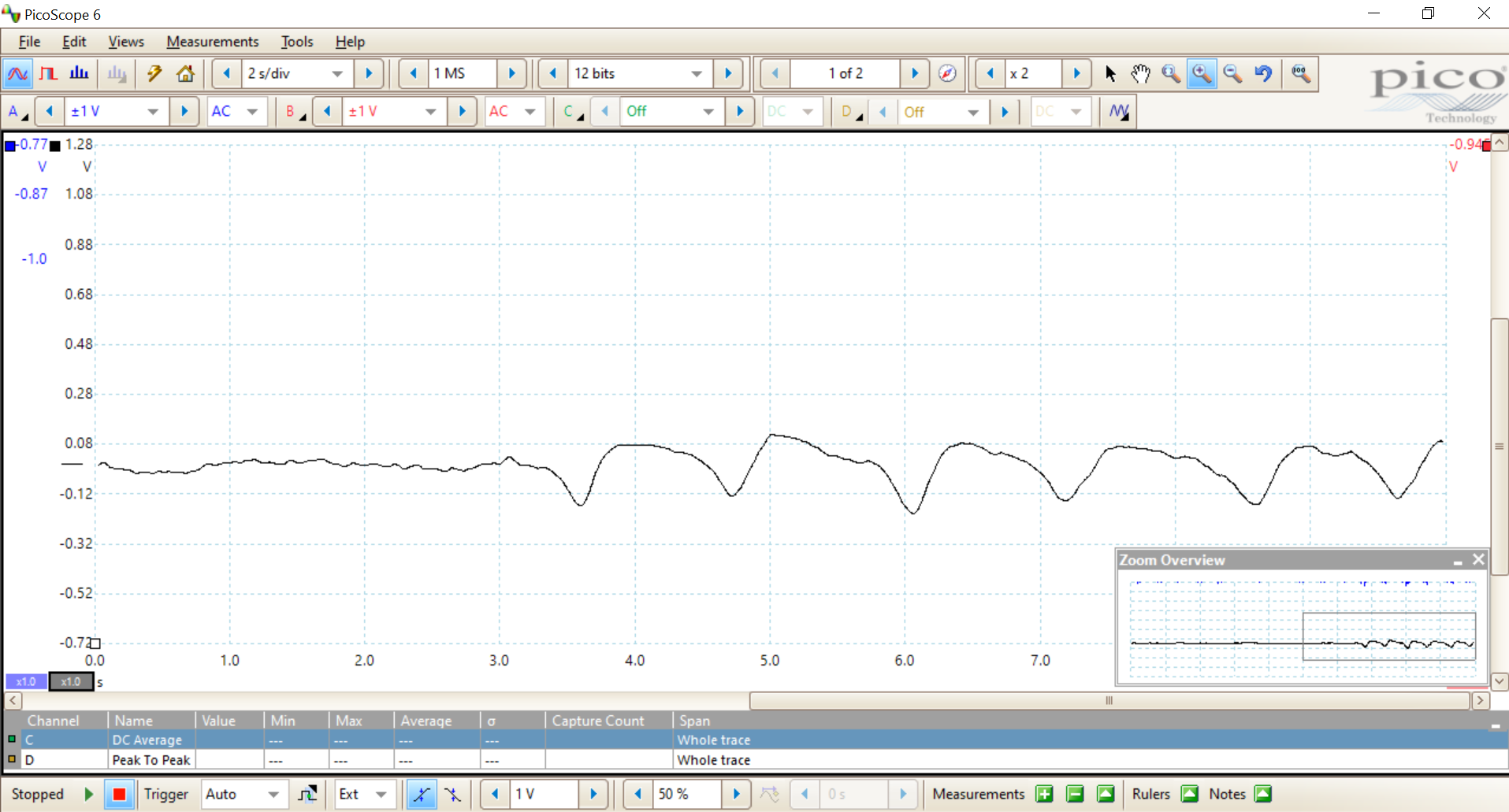
Task: Decrease the x 2 zoom factor
Action: [x=990, y=73]
